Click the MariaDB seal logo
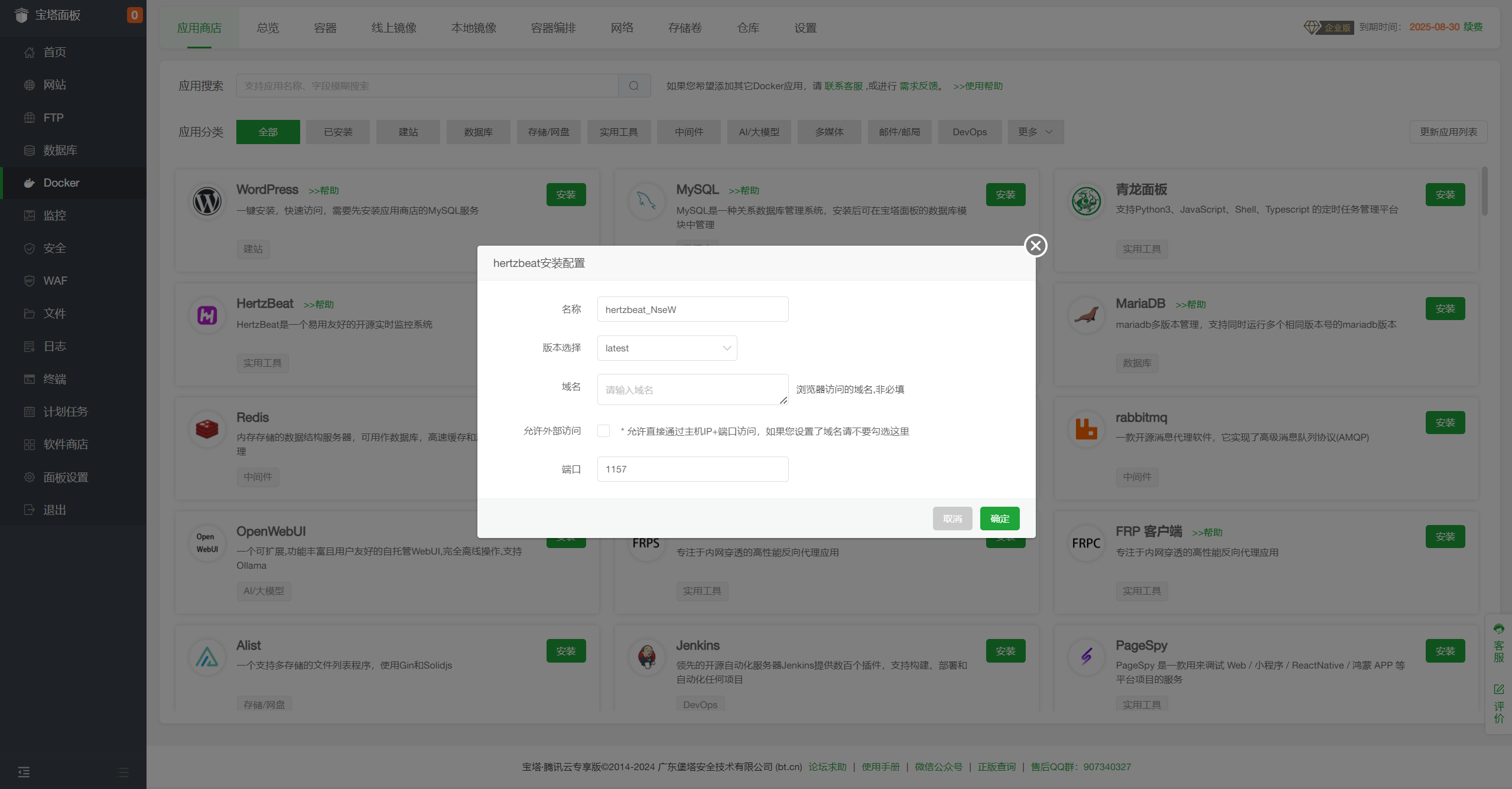1512x789 pixels. pyautogui.click(x=1086, y=315)
